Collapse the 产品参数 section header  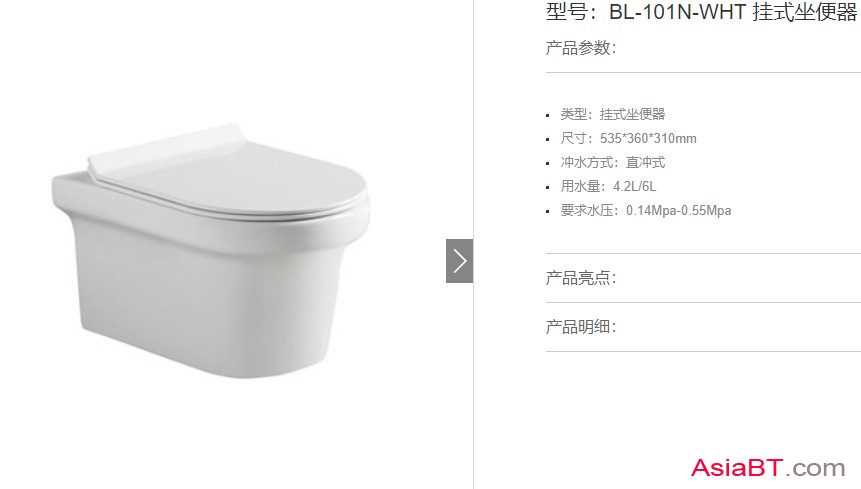[581, 48]
